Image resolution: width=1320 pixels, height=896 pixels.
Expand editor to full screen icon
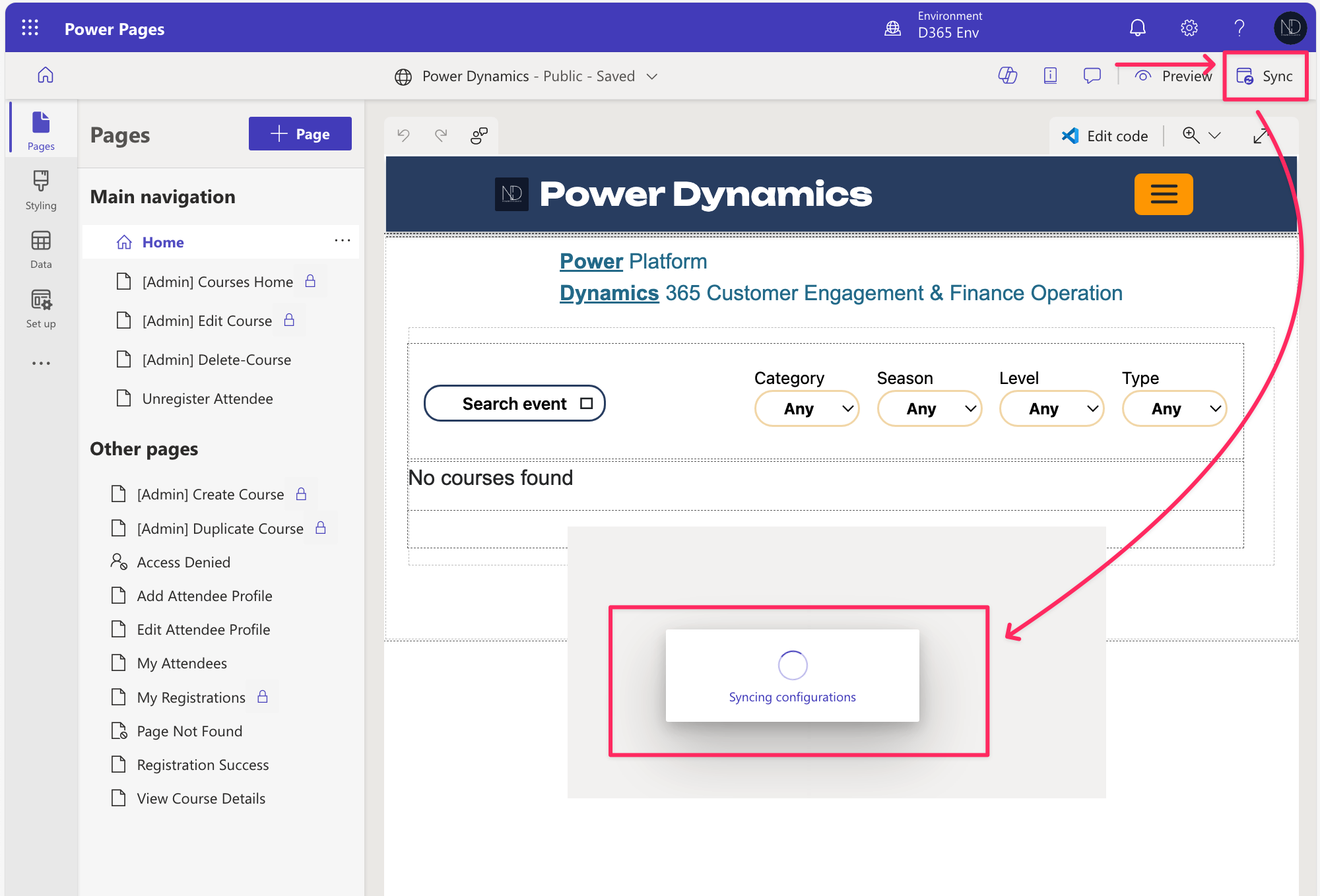(1261, 136)
